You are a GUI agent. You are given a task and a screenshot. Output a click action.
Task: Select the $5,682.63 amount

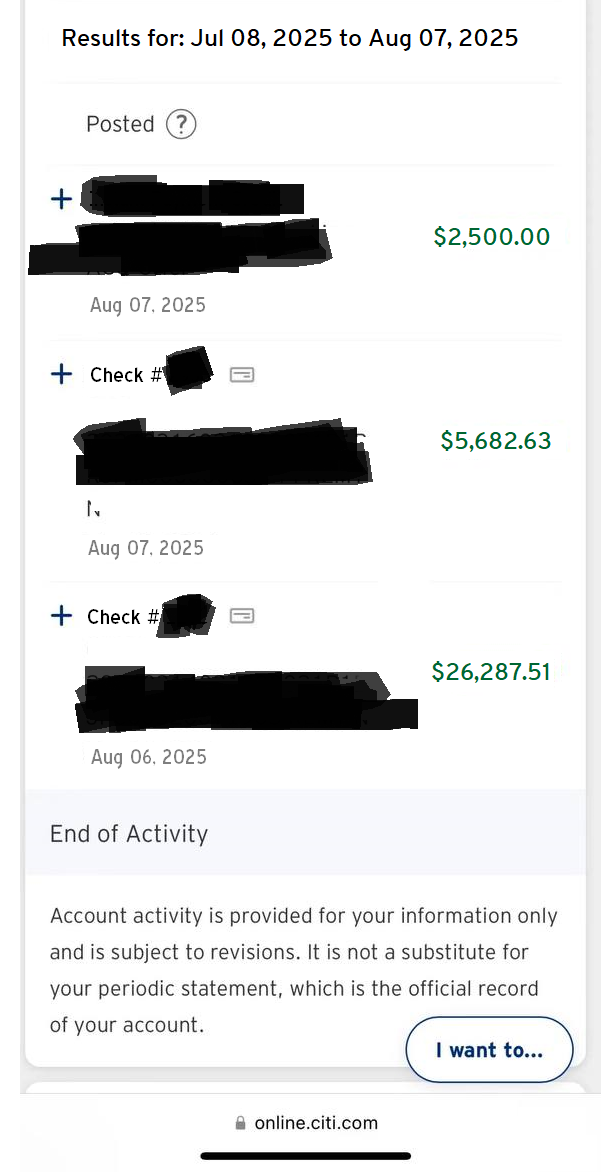click(x=495, y=441)
